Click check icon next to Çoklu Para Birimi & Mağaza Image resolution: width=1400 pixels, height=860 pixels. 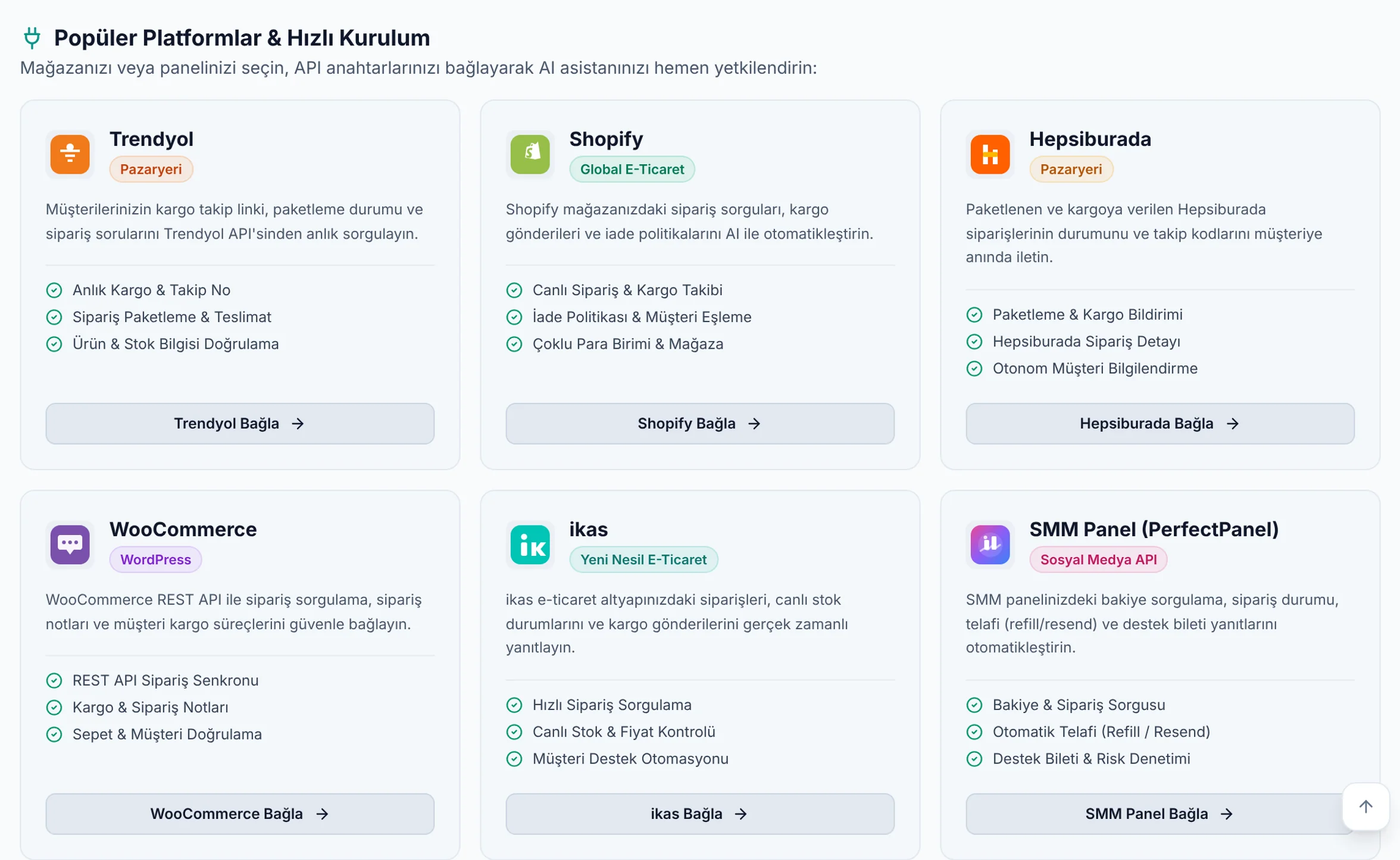tap(514, 344)
